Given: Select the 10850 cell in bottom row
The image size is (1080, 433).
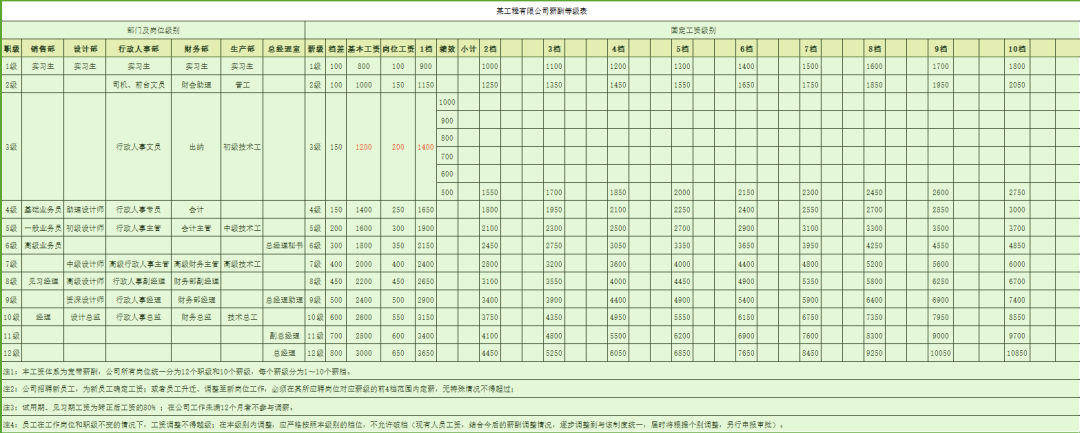Looking at the screenshot, I should tap(1016, 353).
